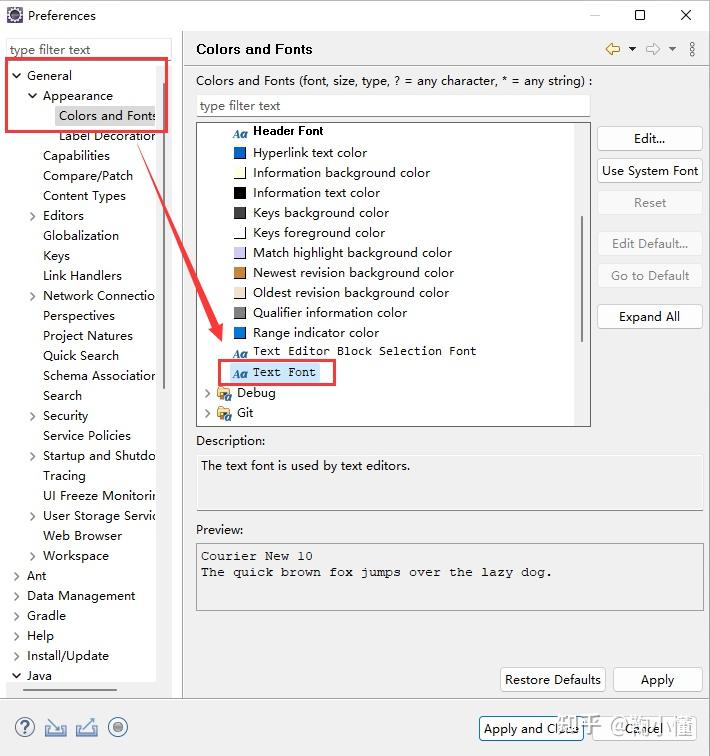Image resolution: width=710 pixels, height=756 pixels.
Task: Open the forward history dropdown arrow
Action: pos(672,49)
